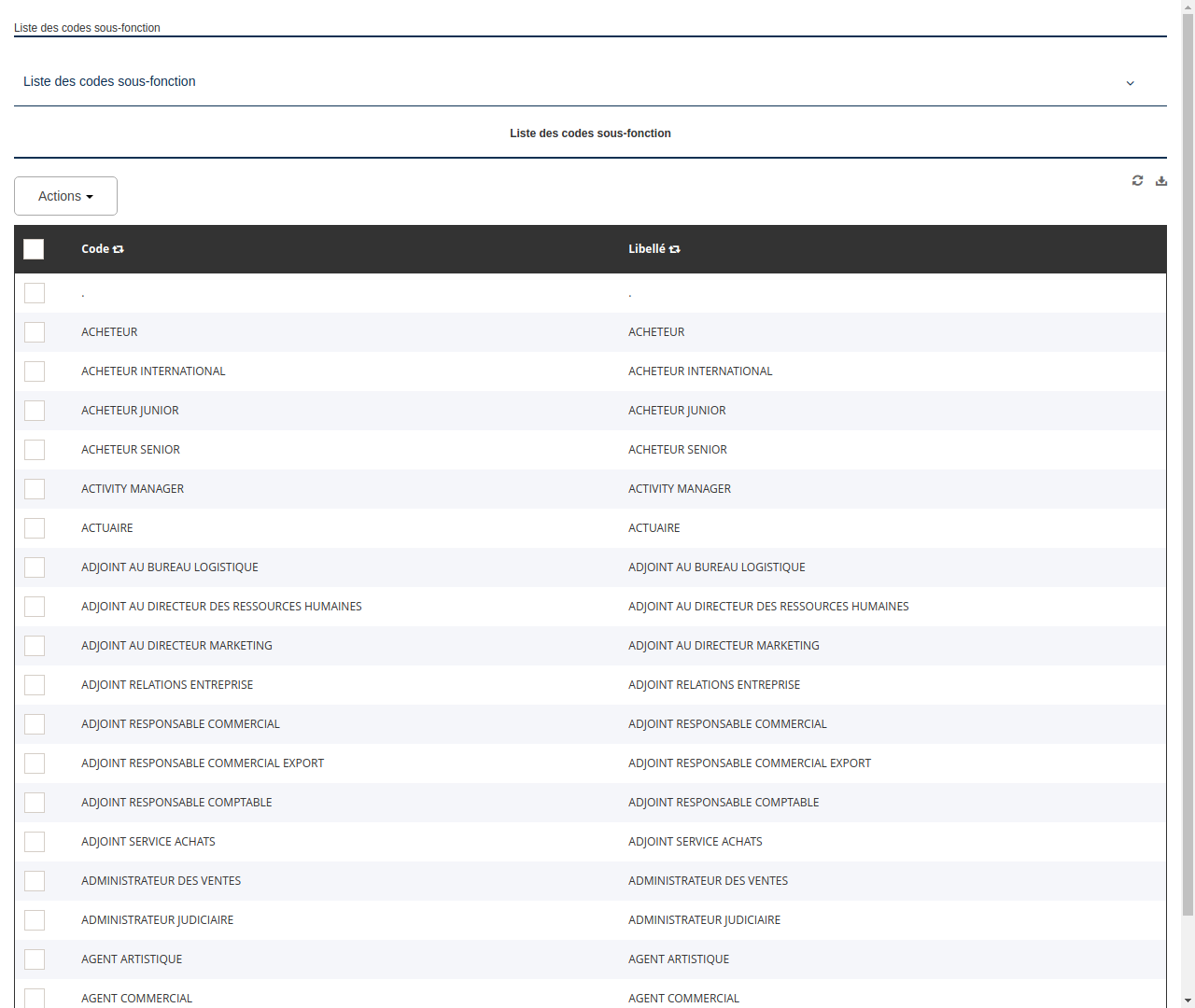Check the AGENT ARTISTIQUE row checkbox
This screenshot has height=1008, width=1195.
(x=34, y=959)
